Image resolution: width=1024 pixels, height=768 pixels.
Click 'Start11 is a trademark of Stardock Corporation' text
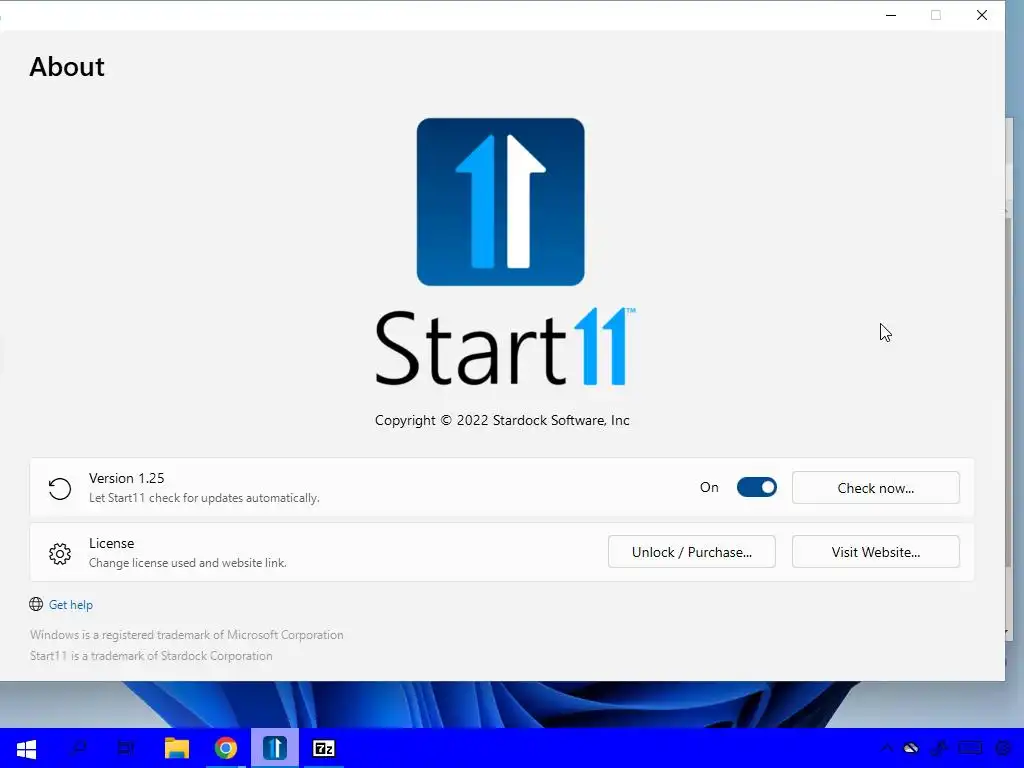click(151, 656)
